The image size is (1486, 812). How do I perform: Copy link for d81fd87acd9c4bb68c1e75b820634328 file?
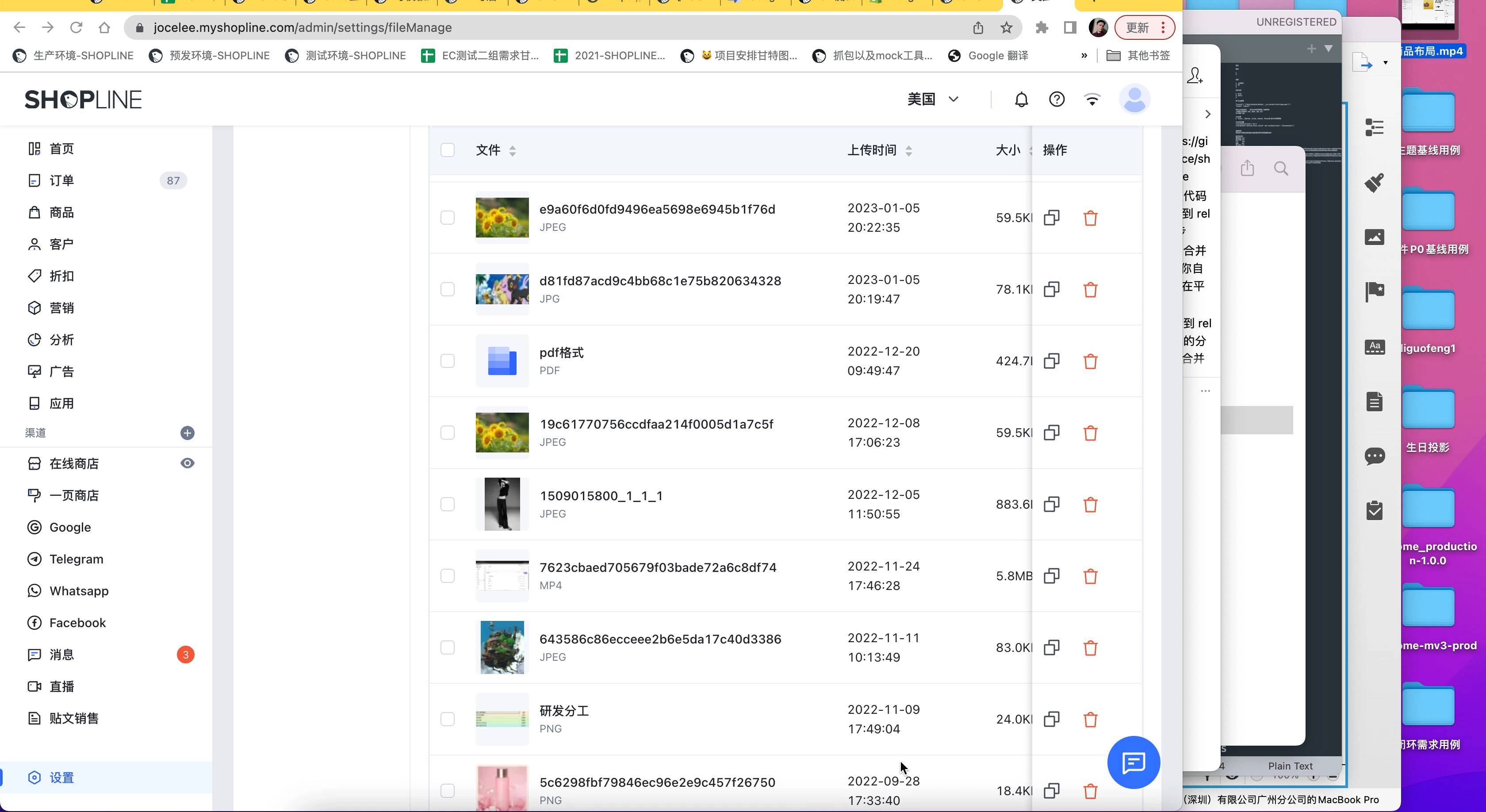(x=1052, y=290)
